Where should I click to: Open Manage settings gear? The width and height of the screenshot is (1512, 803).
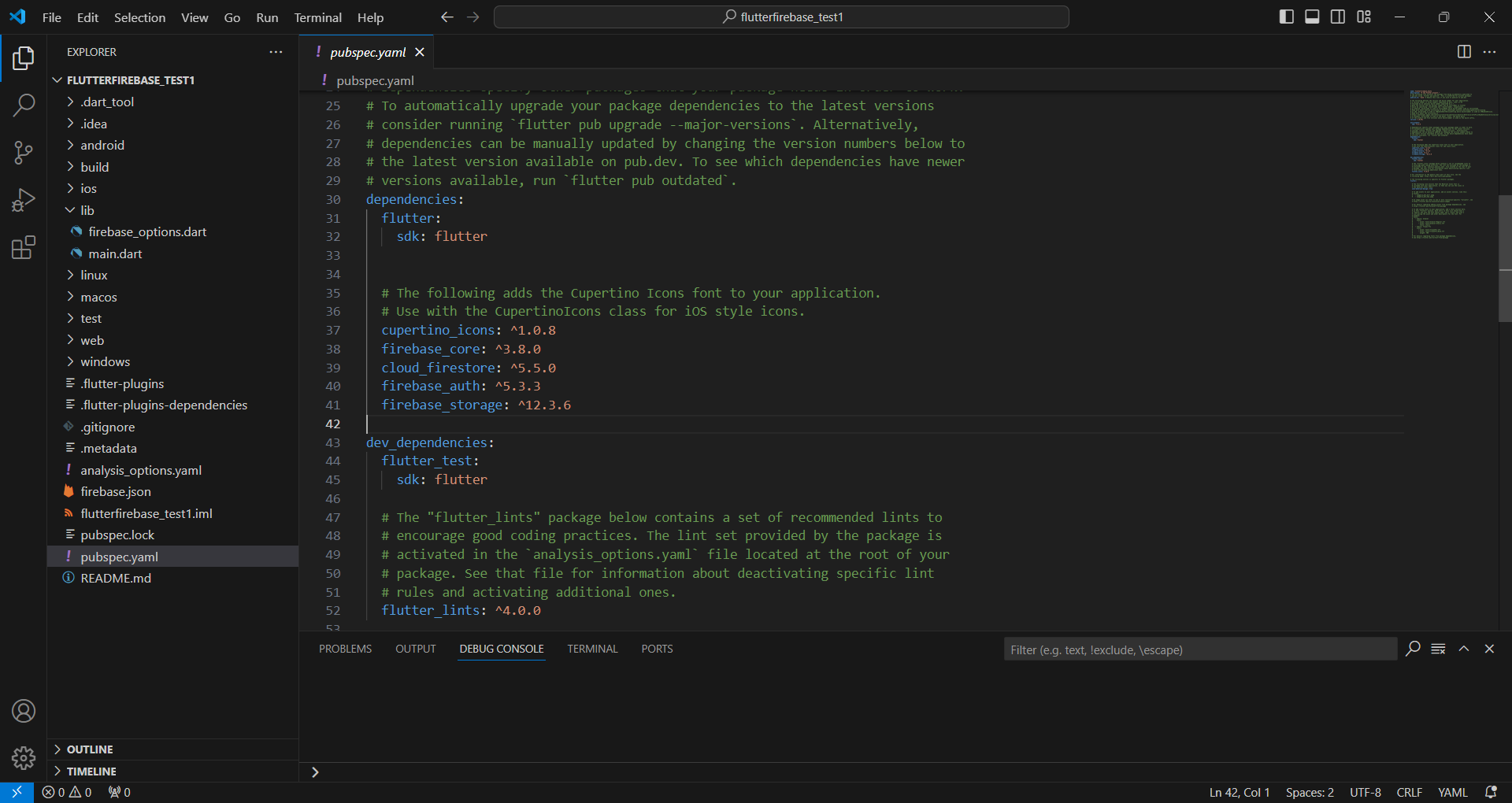click(x=24, y=757)
